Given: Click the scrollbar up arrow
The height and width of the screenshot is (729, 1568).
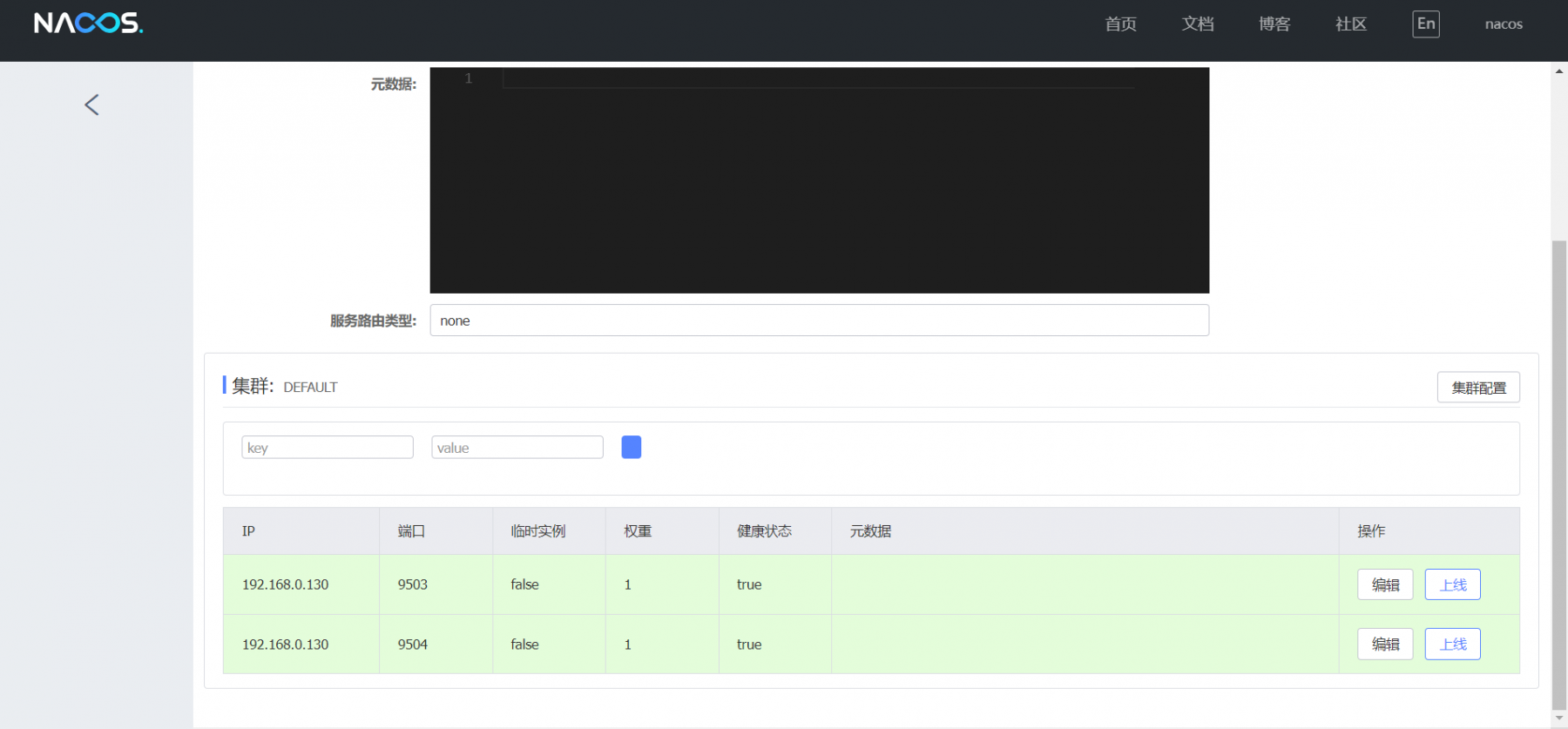Looking at the screenshot, I should tap(1559, 71).
